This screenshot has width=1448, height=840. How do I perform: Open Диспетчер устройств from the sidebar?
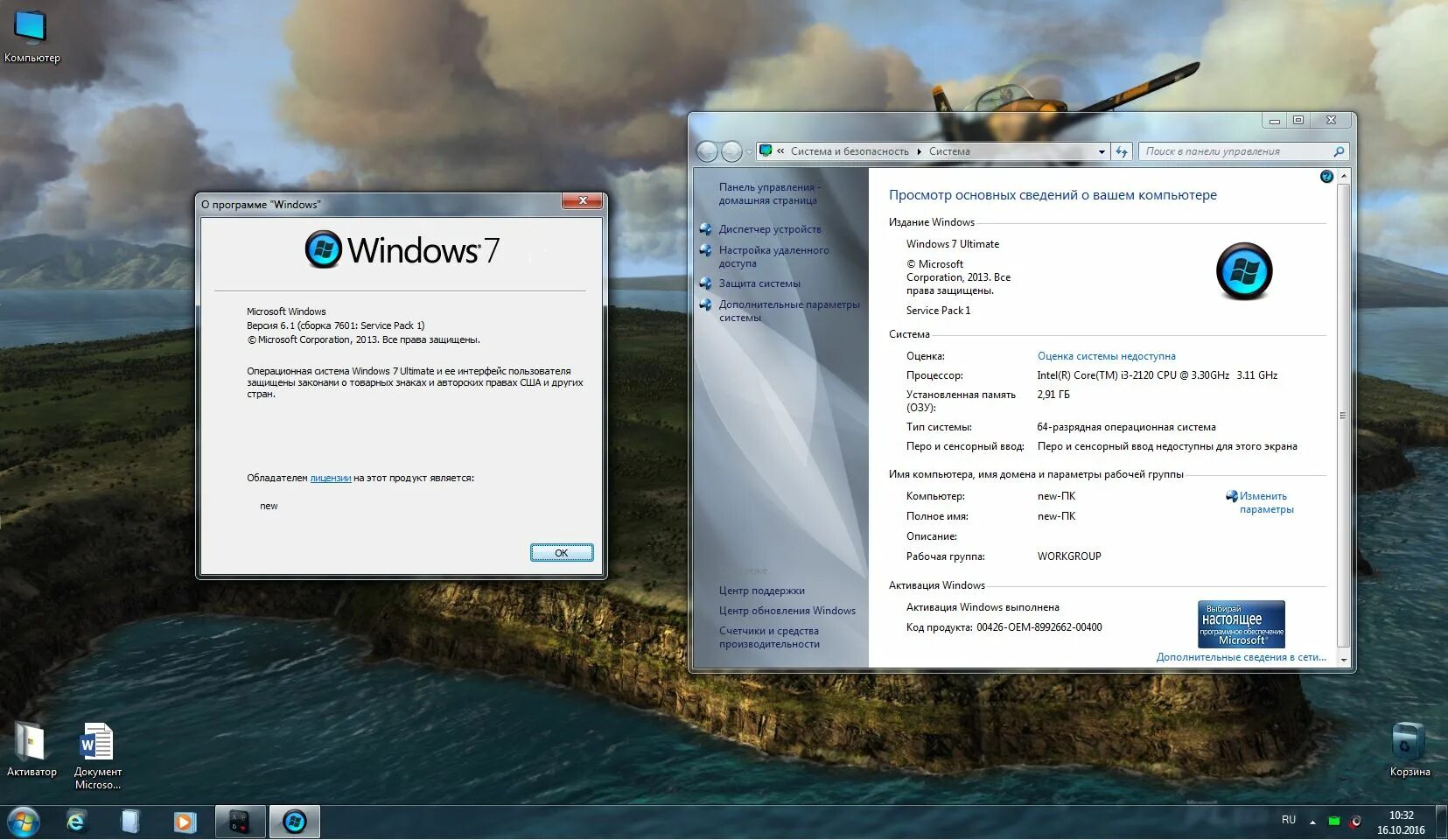[772, 229]
